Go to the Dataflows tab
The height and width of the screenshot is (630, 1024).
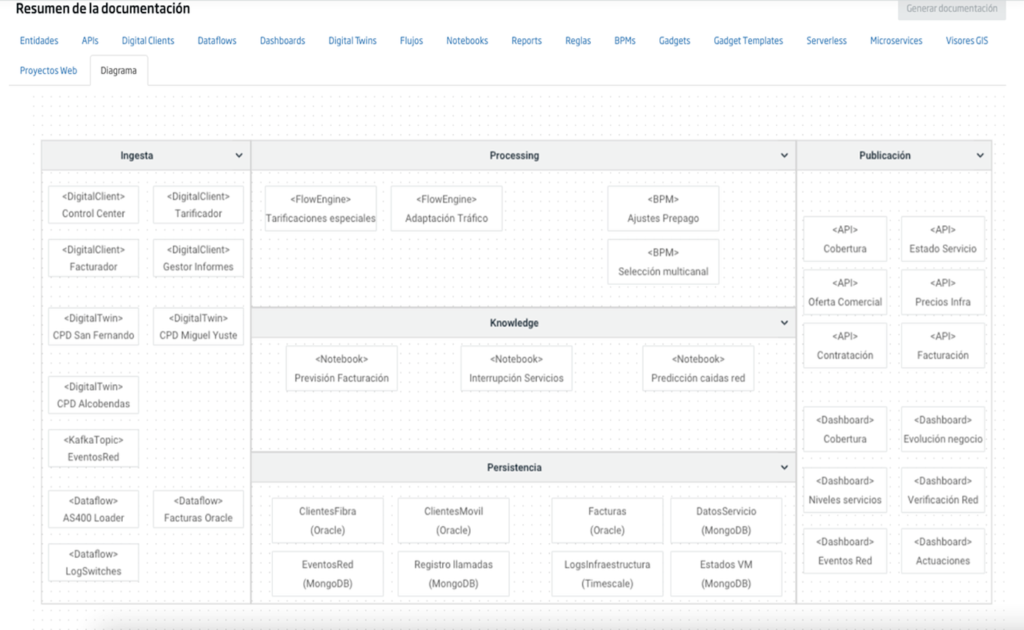[x=217, y=40]
